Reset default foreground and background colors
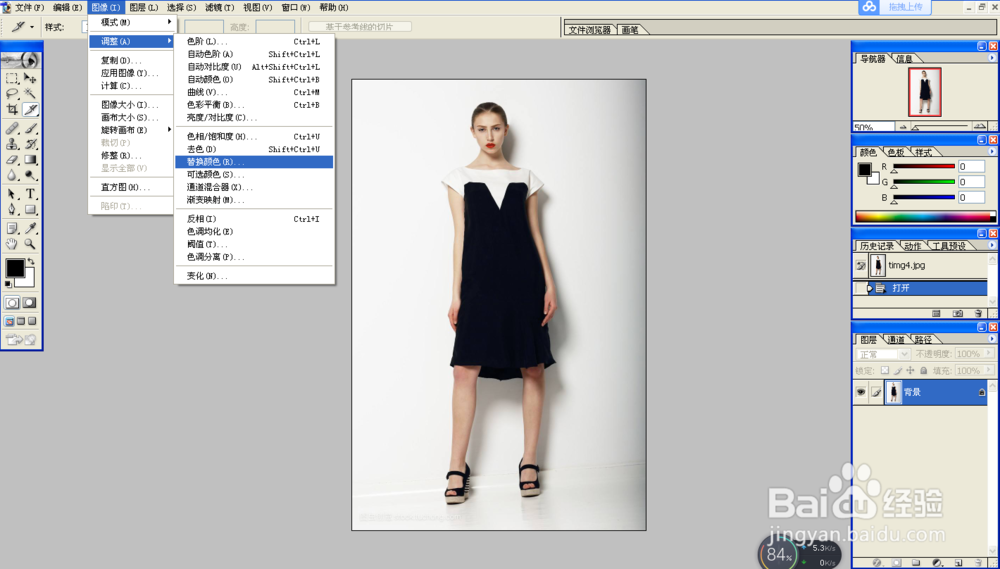1000x569 pixels. pyautogui.click(x=8, y=284)
